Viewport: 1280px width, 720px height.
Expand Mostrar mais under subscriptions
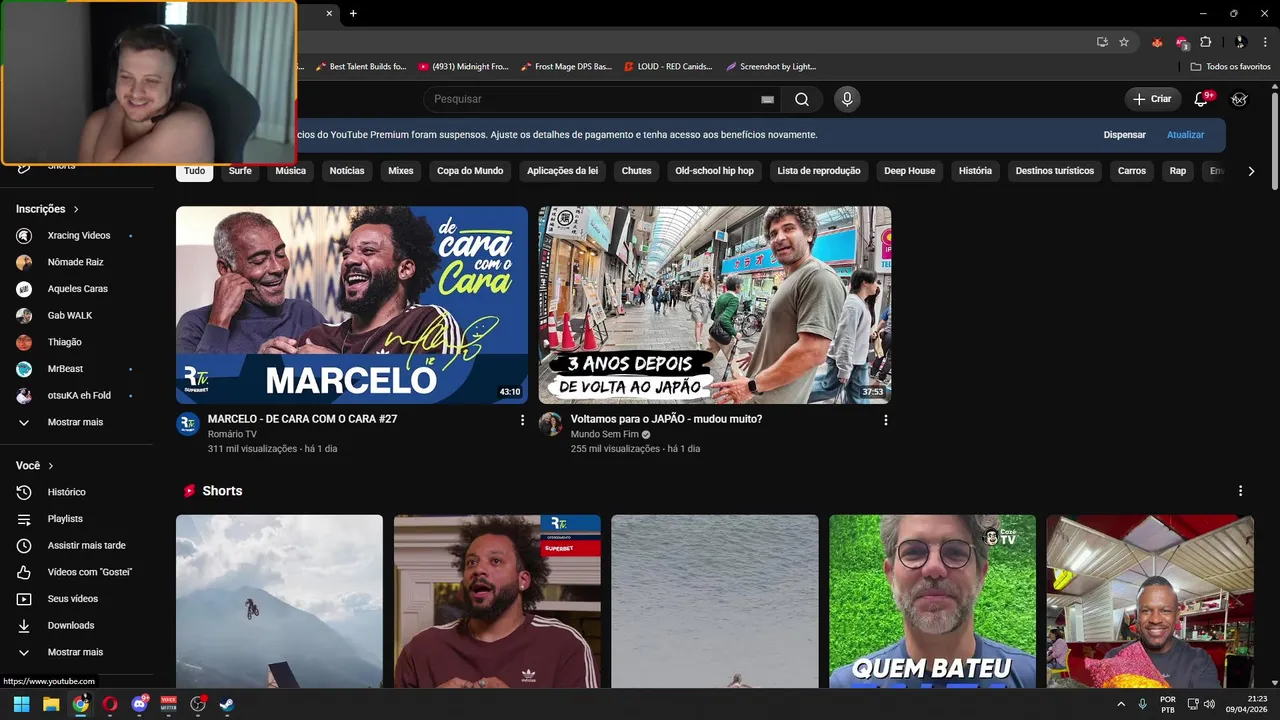coord(76,422)
